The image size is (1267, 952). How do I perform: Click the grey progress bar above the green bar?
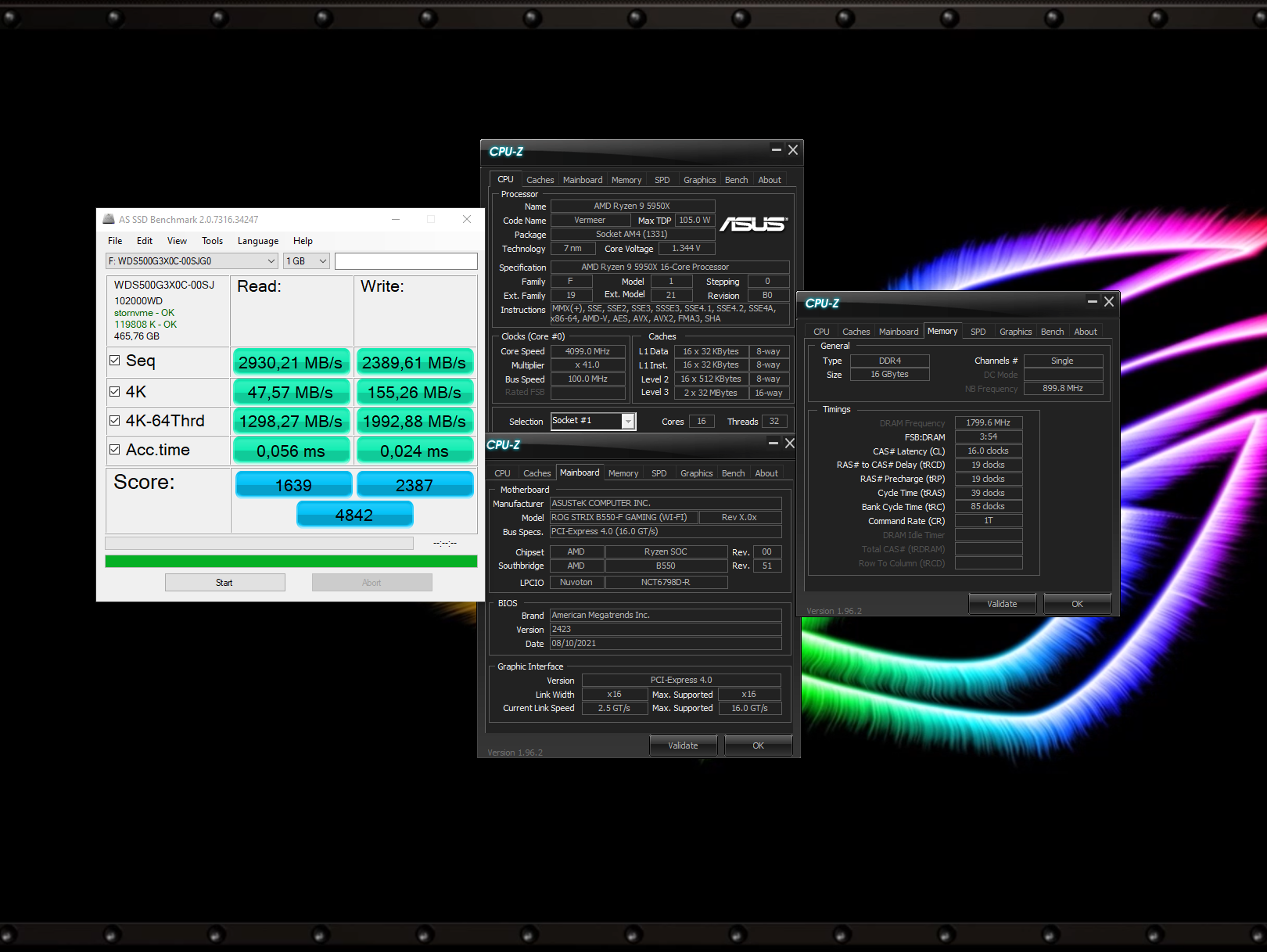click(259, 543)
